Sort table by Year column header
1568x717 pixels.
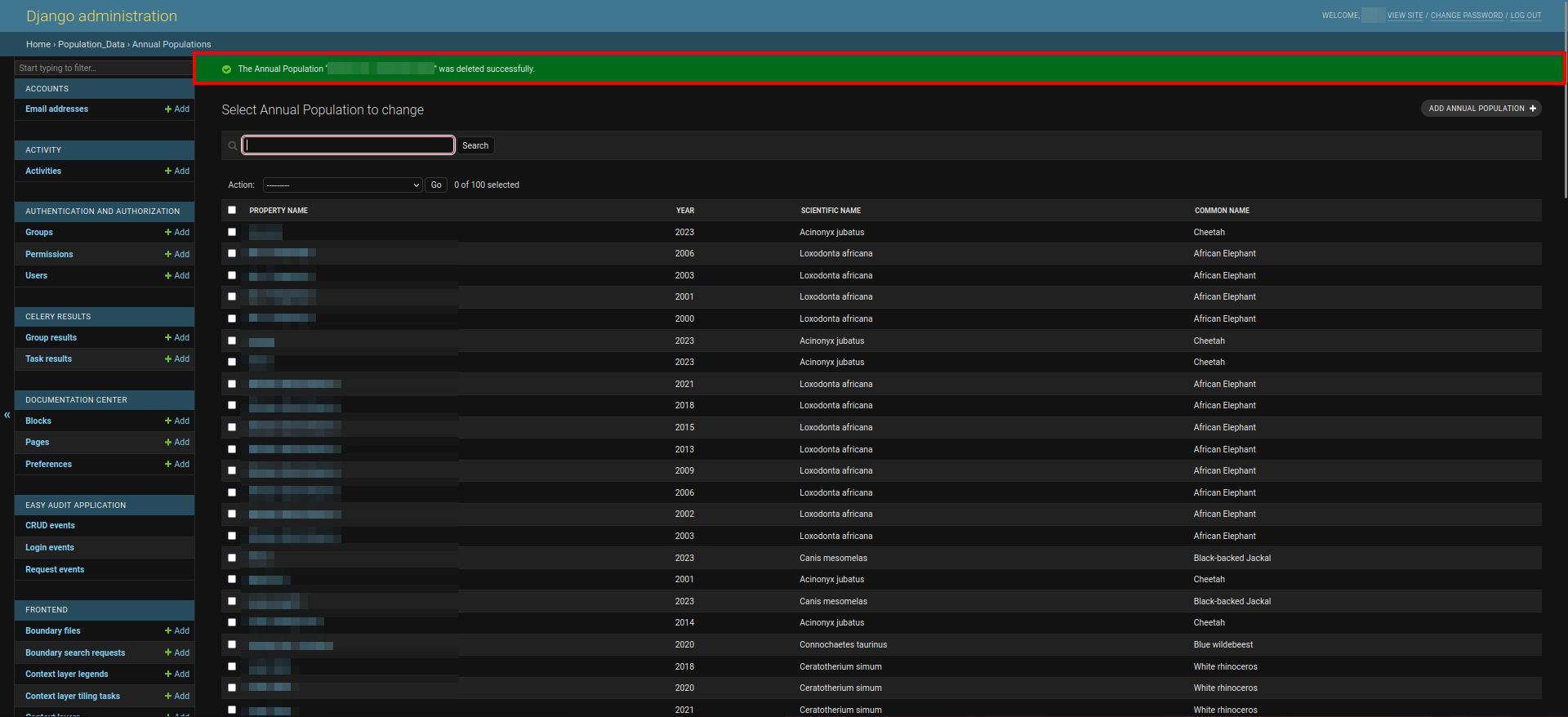[685, 211]
